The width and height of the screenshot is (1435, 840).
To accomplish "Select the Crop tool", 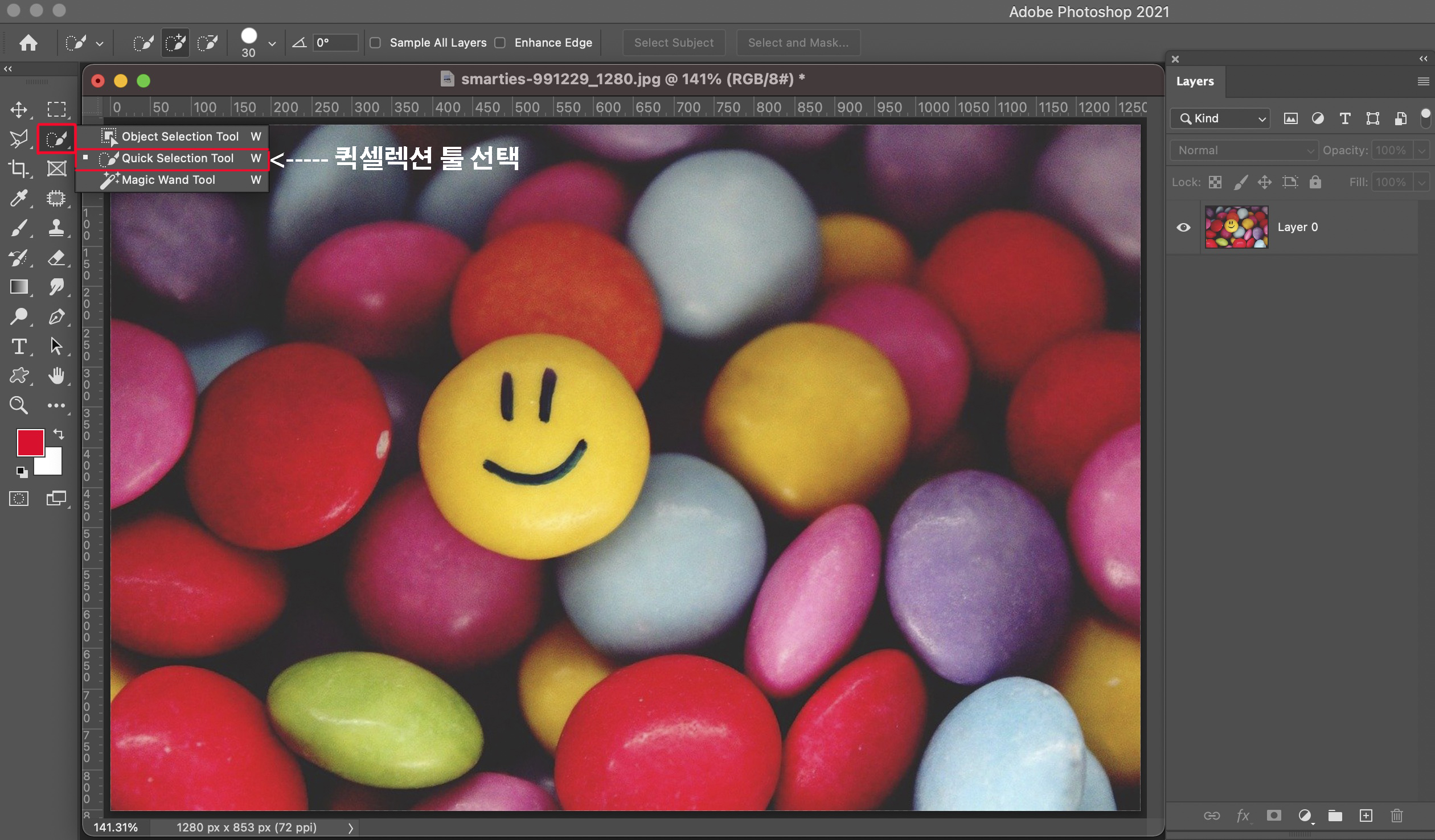I will tap(19, 168).
